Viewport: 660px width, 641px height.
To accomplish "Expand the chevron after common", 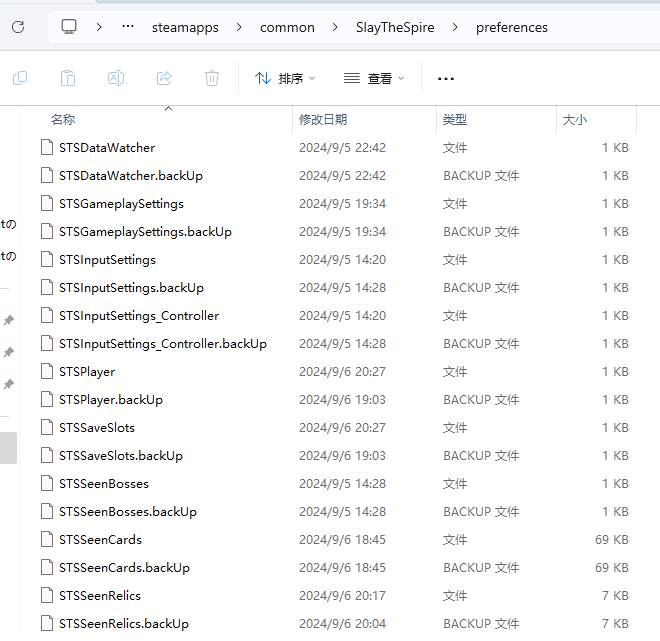I will [x=335, y=27].
